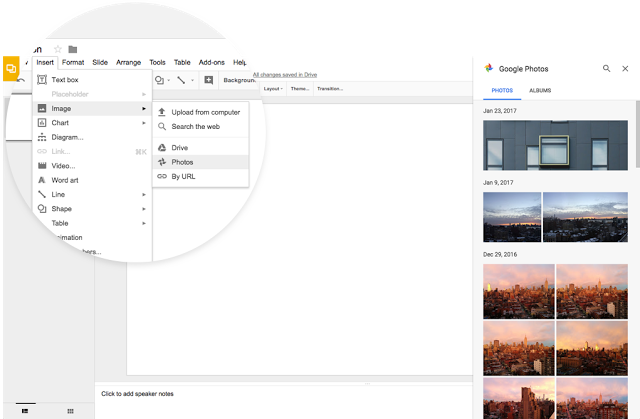Screen dimensions: 640x419
Task: Choose Drive from Image submenu
Action: pyautogui.click(x=201, y=148)
